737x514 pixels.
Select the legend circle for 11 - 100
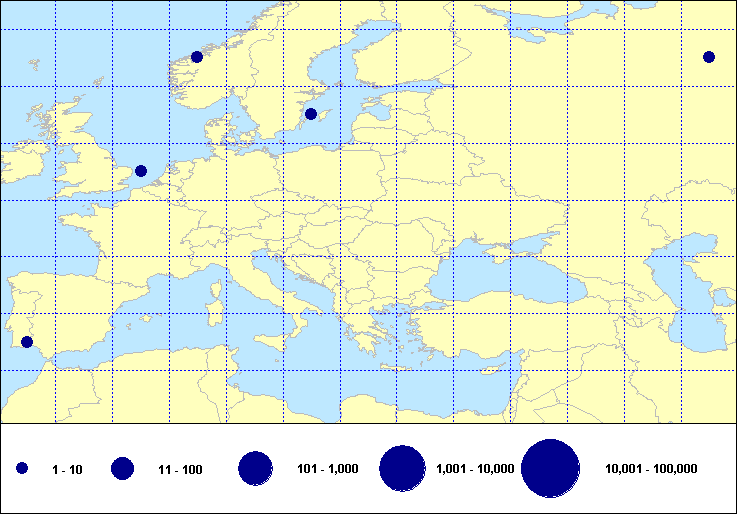click(x=123, y=469)
